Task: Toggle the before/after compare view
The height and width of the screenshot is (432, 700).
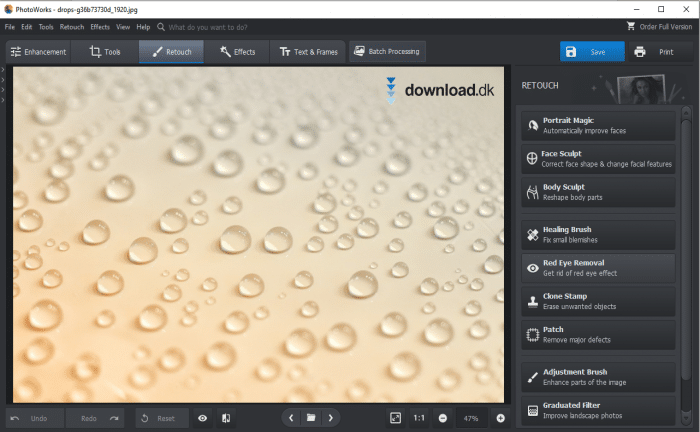Action: point(226,418)
